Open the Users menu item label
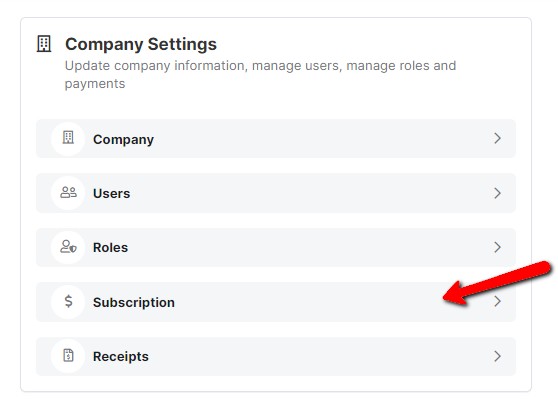The image size is (558, 418). (x=111, y=194)
